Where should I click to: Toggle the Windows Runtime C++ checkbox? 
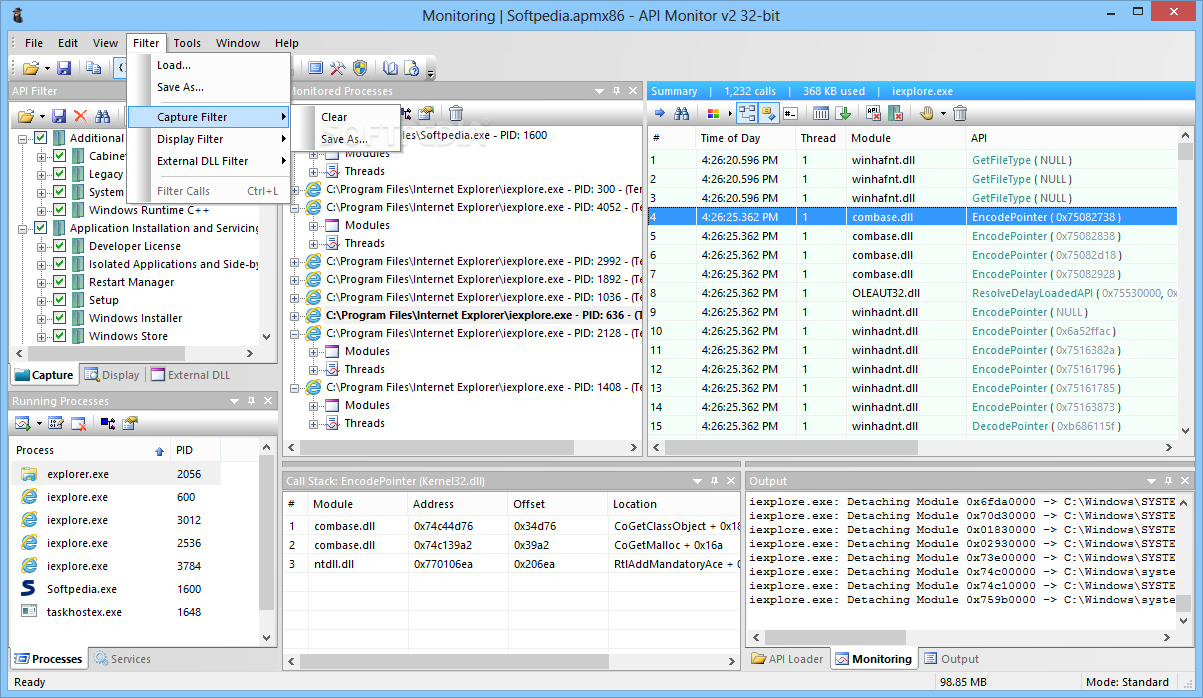tap(59, 210)
